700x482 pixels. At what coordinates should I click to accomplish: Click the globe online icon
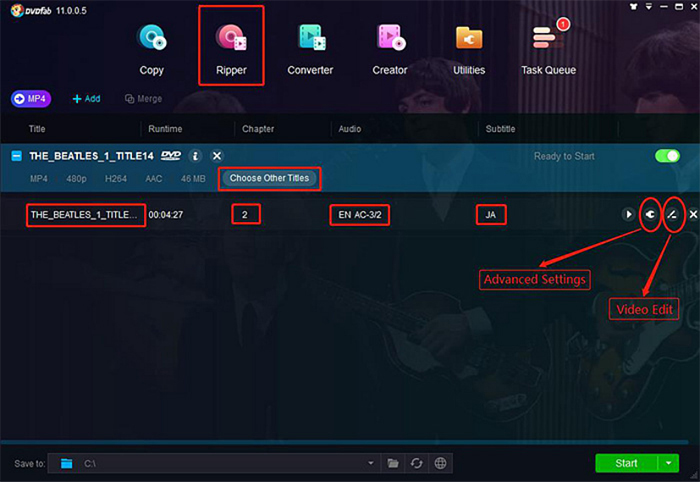click(440, 463)
